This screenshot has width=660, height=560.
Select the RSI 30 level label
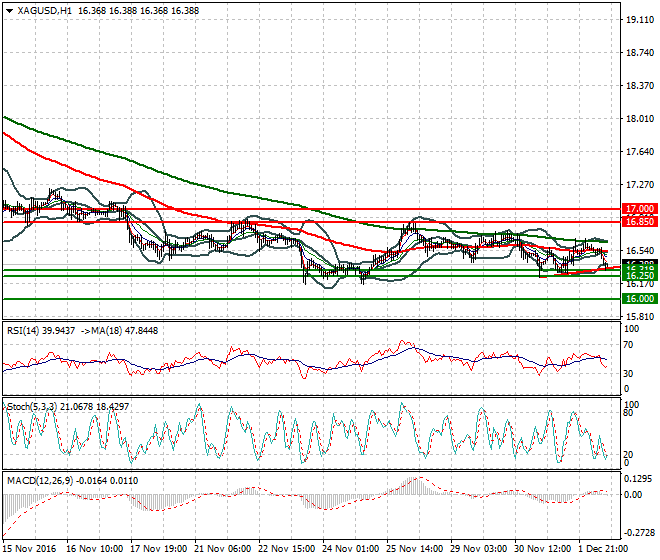click(x=628, y=373)
